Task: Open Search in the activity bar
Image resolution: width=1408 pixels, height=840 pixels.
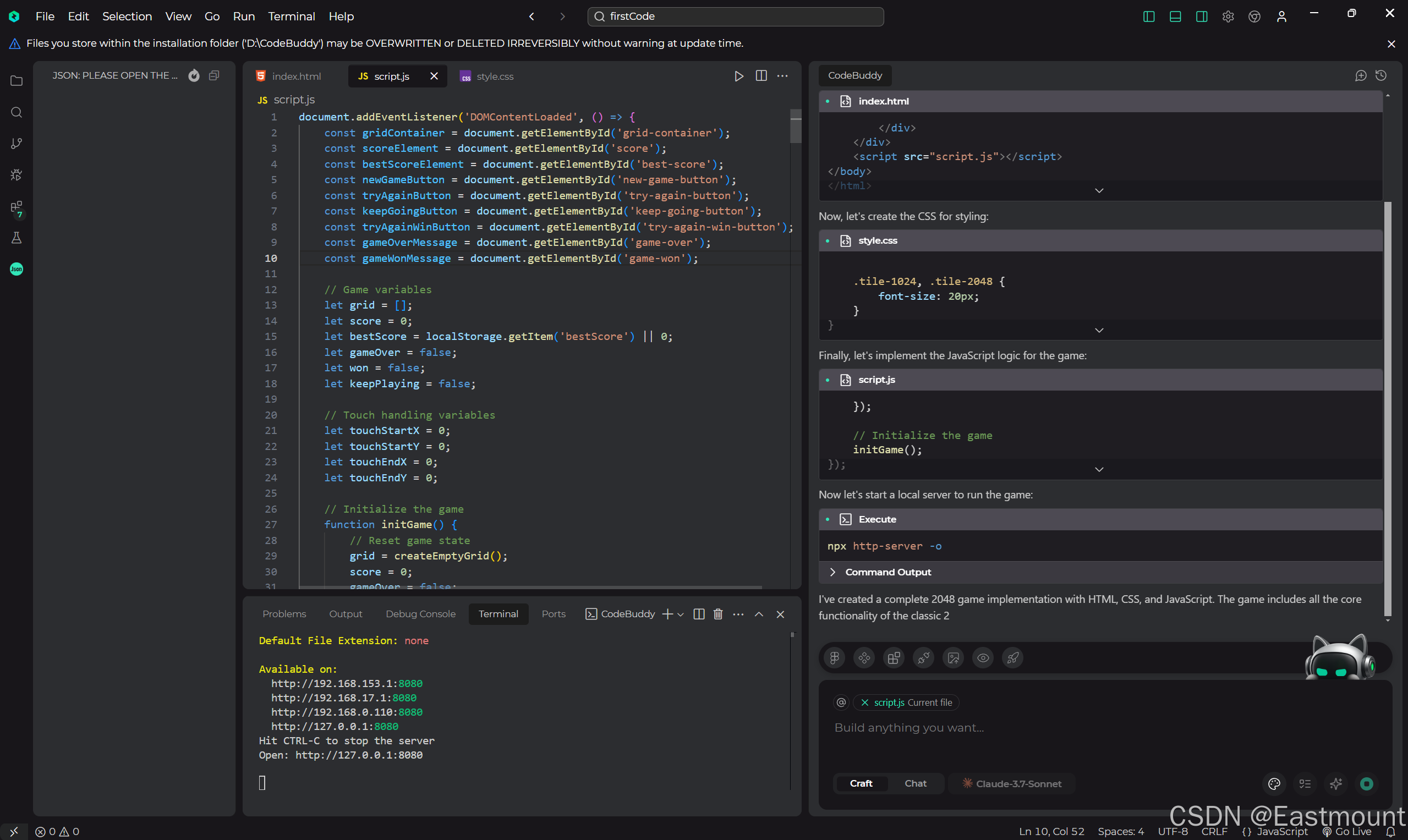Action: click(x=16, y=112)
